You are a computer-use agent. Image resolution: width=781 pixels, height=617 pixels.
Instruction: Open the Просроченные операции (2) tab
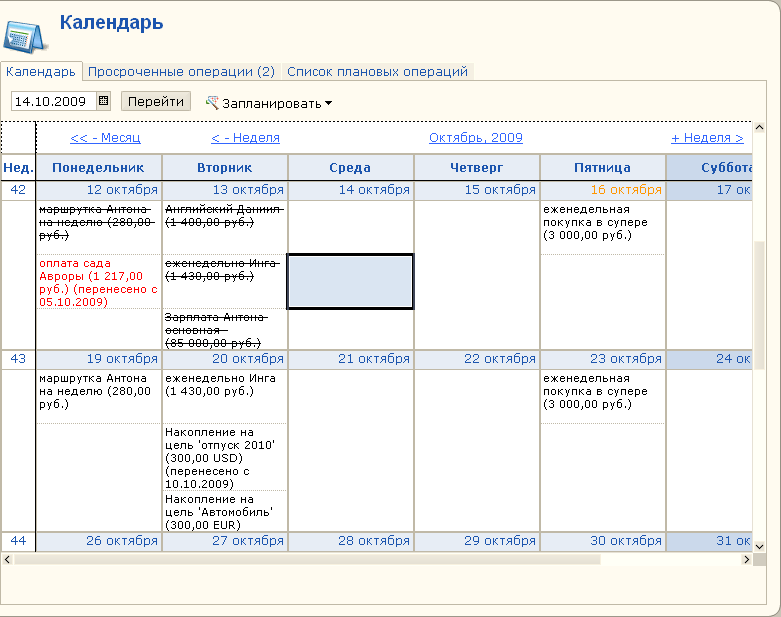(181, 72)
